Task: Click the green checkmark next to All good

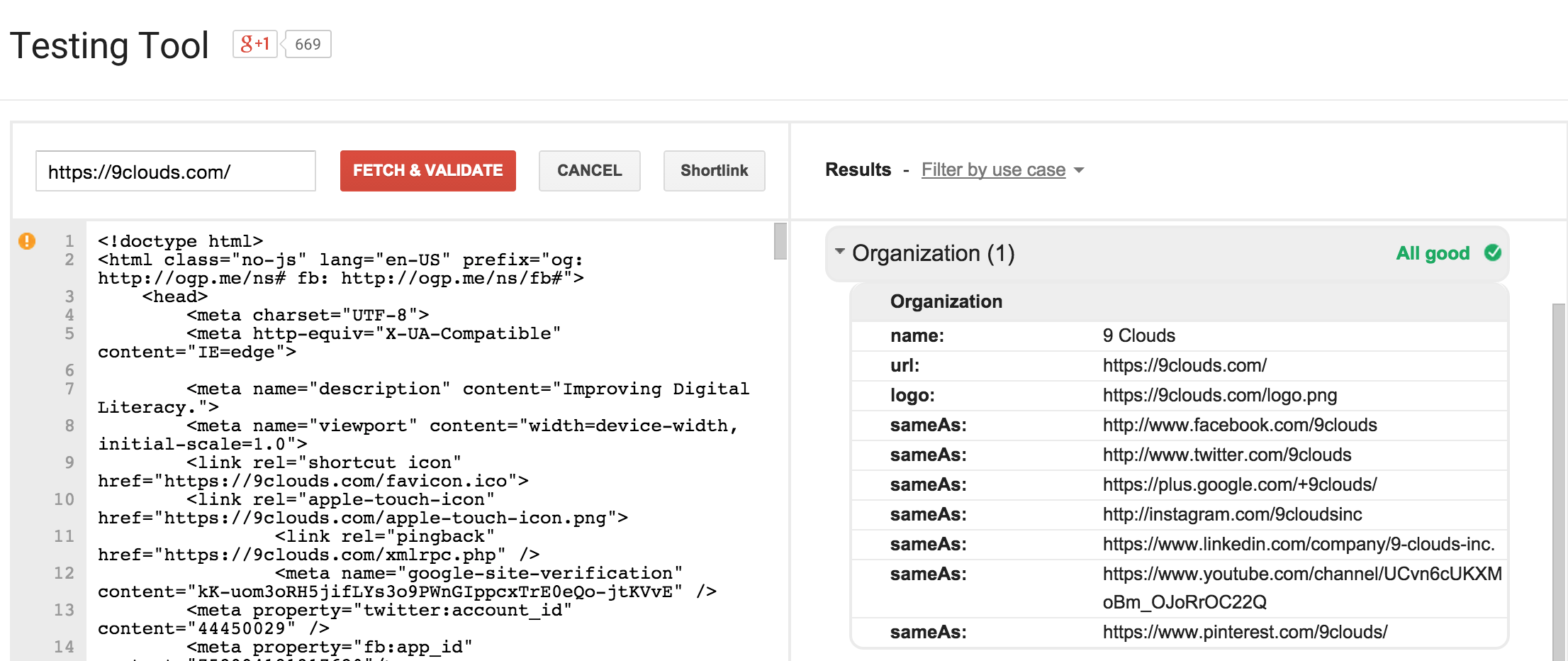Action: pos(1492,252)
